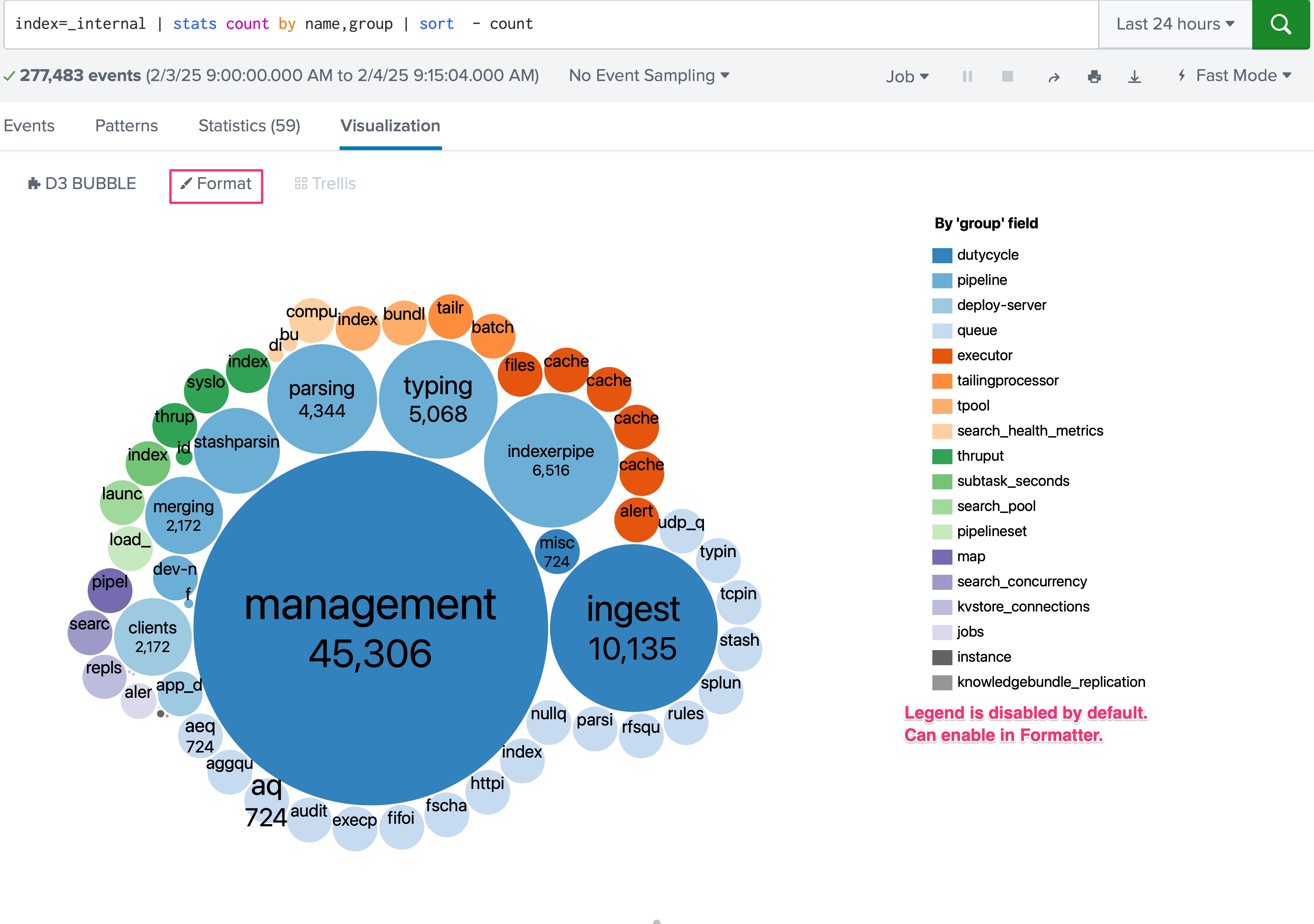
Task: Open the Patterns tab
Action: click(x=127, y=126)
